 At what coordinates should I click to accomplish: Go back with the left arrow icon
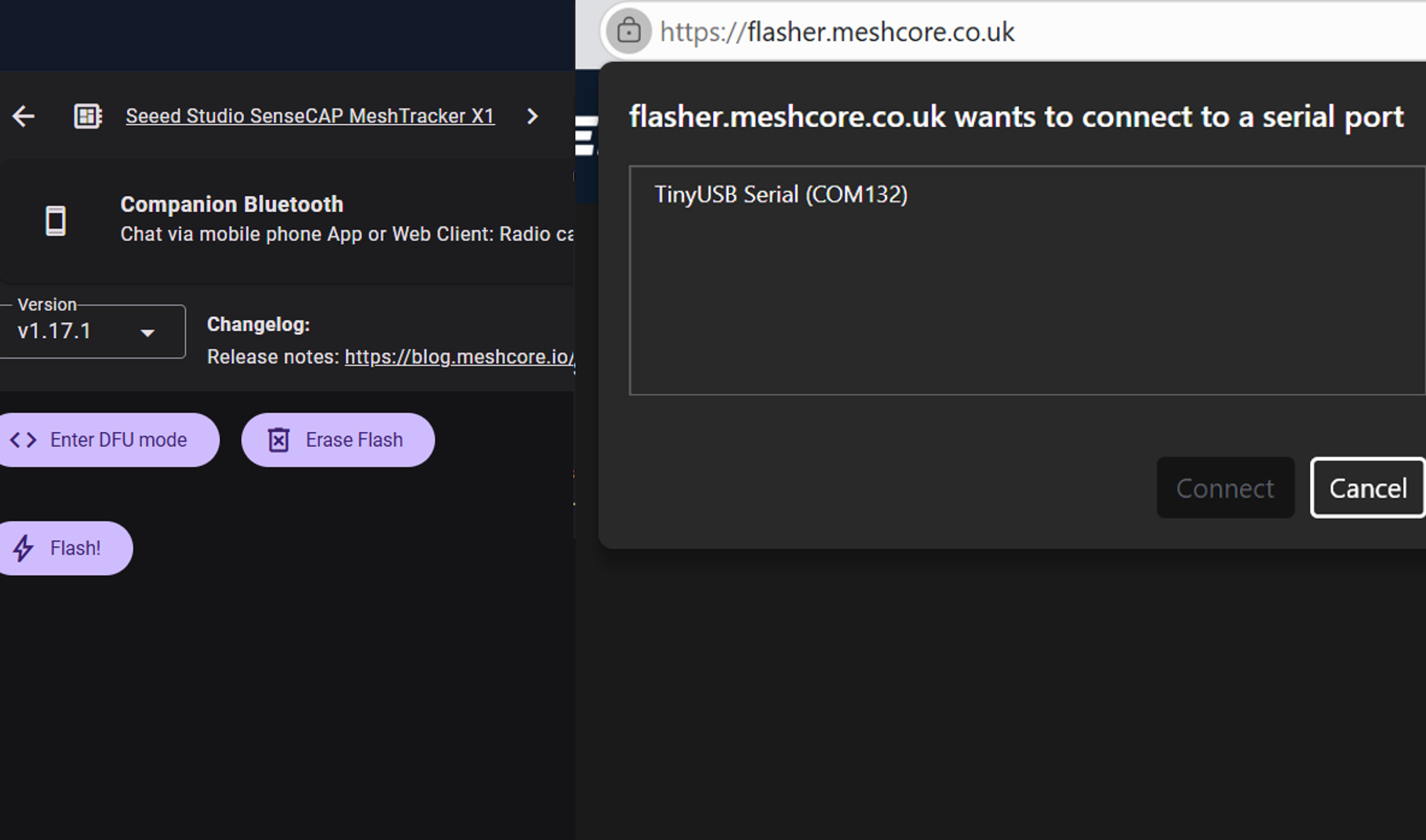point(24,116)
